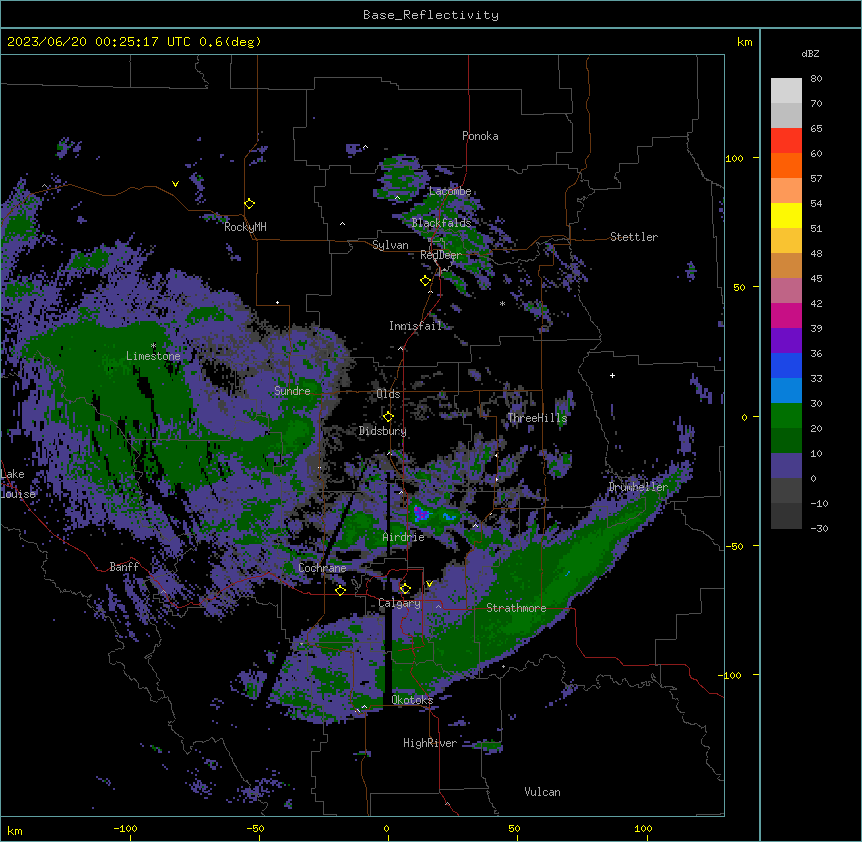Click the RedDeer city label
The height and width of the screenshot is (842, 862).
[x=441, y=255]
